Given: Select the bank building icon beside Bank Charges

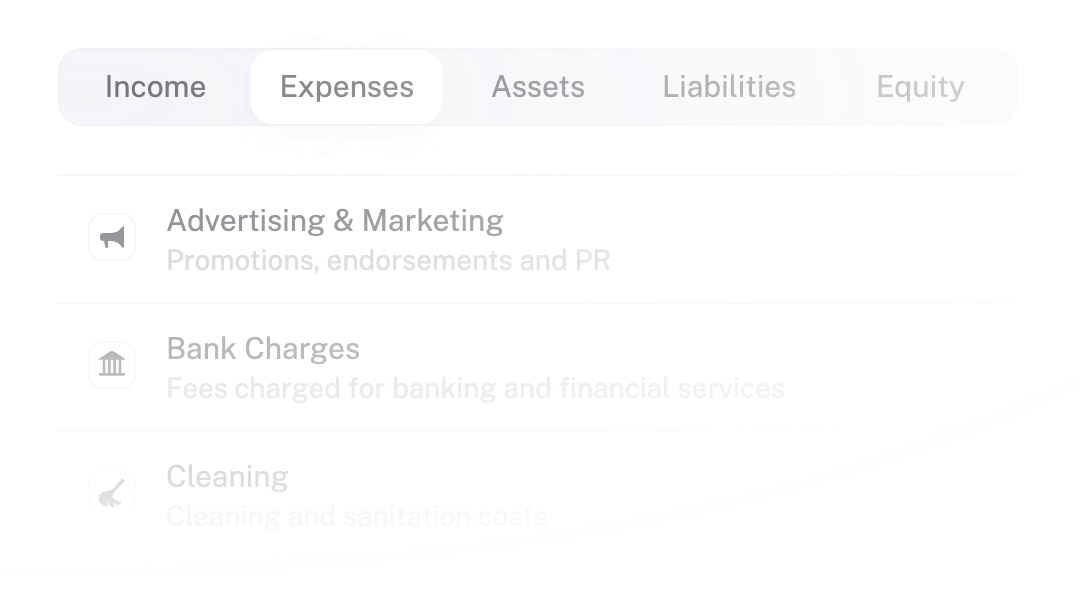Looking at the screenshot, I should (x=111, y=364).
